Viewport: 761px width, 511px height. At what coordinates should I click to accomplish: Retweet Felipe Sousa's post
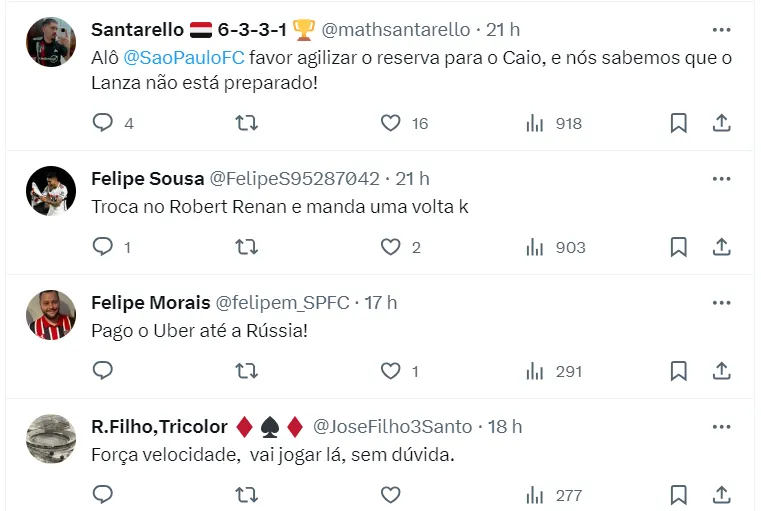pos(246,247)
